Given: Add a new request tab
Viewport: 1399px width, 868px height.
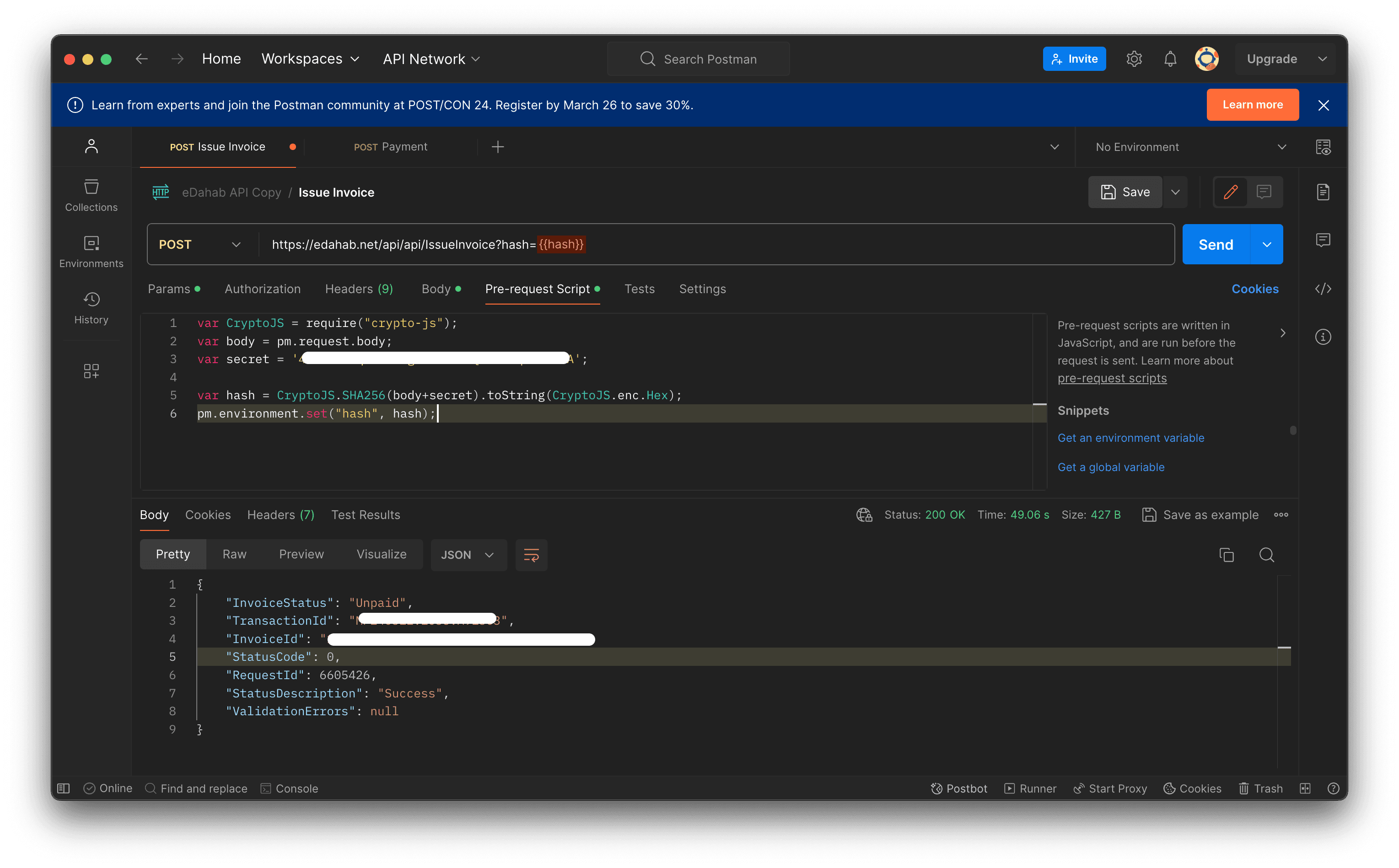Looking at the screenshot, I should [498, 147].
